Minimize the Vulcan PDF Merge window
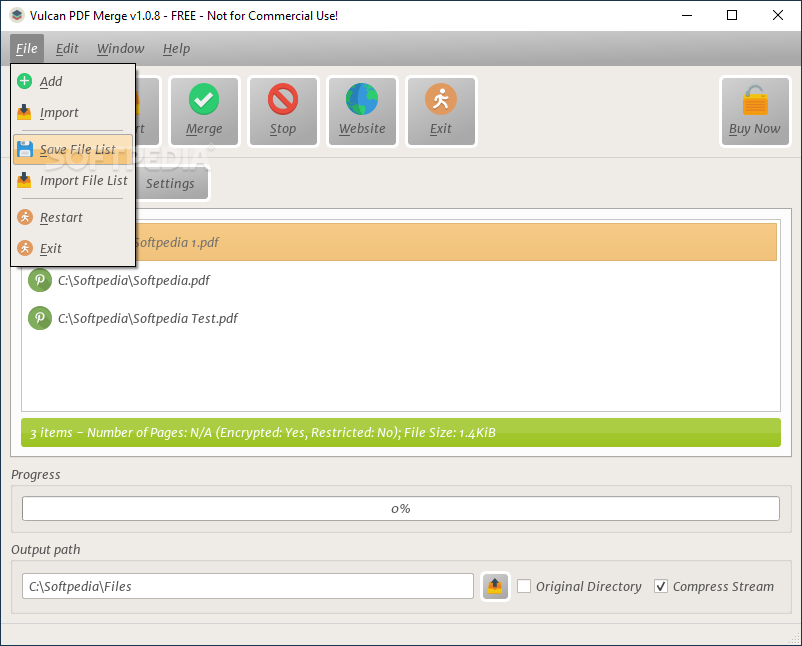Image resolution: width=802 pixels, height=646 pixels. coord(687,15)
